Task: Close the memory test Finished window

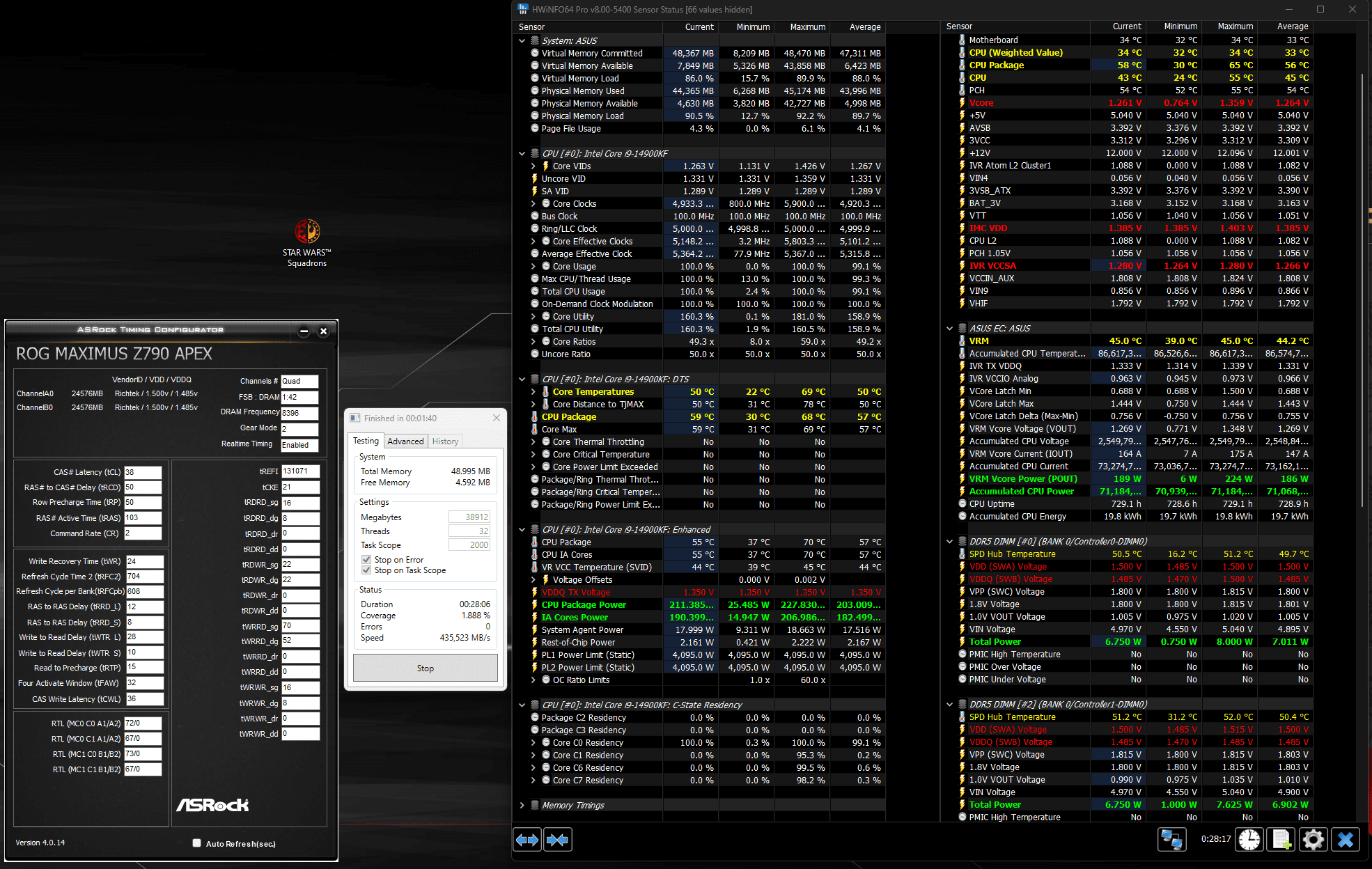Action: 497,418
